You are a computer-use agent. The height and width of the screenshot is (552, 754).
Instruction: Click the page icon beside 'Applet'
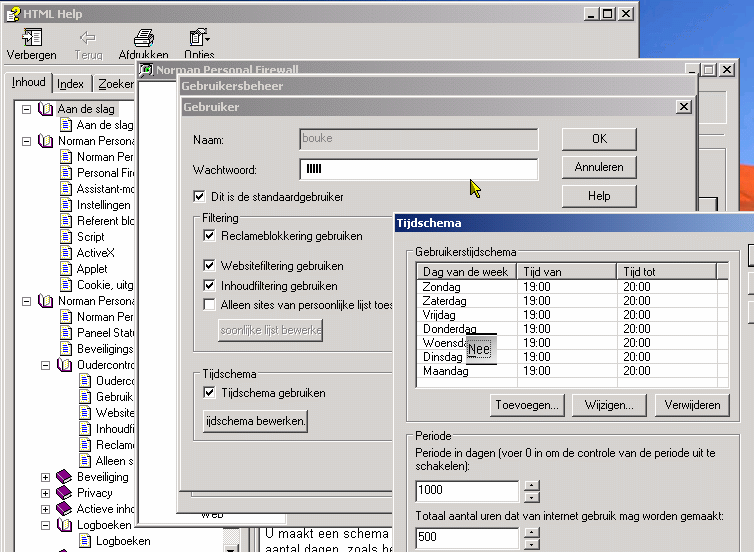click(x=66, y=269)
